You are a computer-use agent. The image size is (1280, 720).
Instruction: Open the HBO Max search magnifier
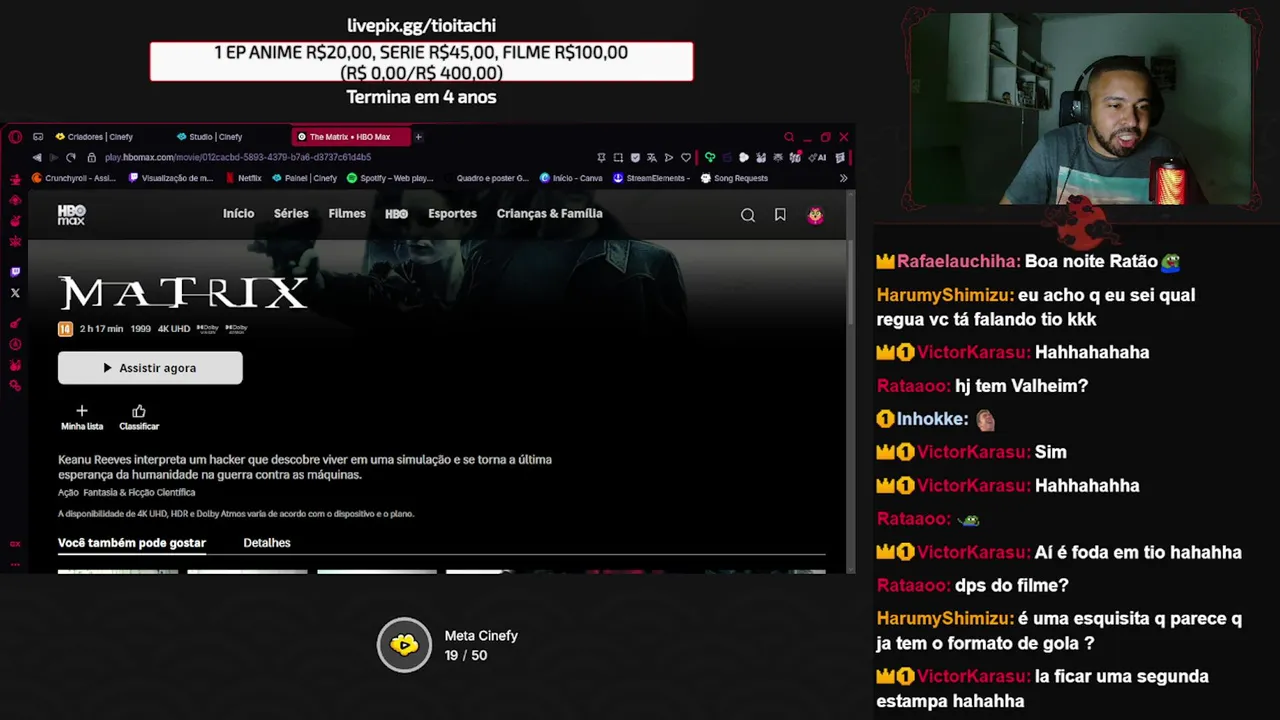[747, 215]
